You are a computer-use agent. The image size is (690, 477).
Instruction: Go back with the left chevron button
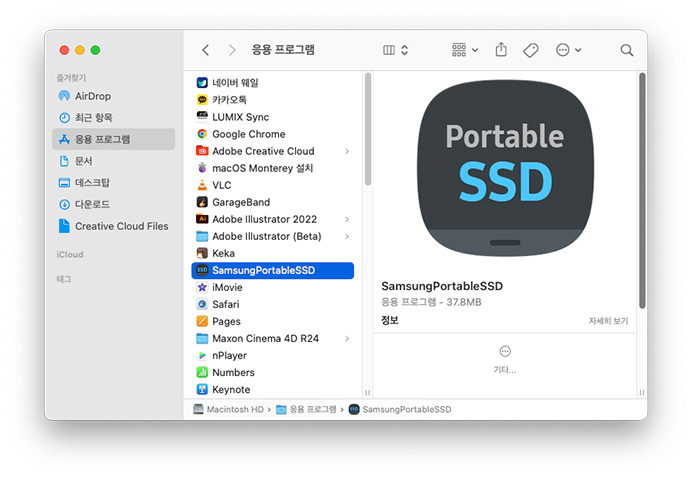tap(206, 50)
